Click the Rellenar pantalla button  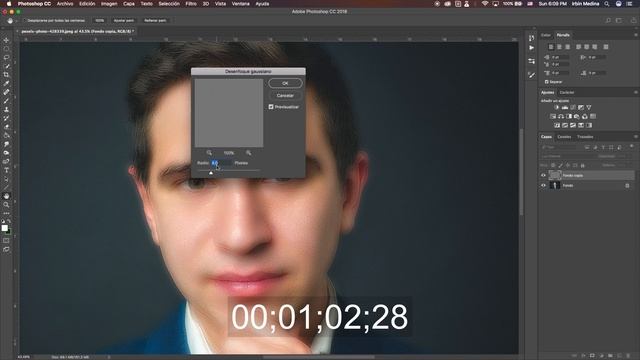pyautogui.click(x=155, y=20)
